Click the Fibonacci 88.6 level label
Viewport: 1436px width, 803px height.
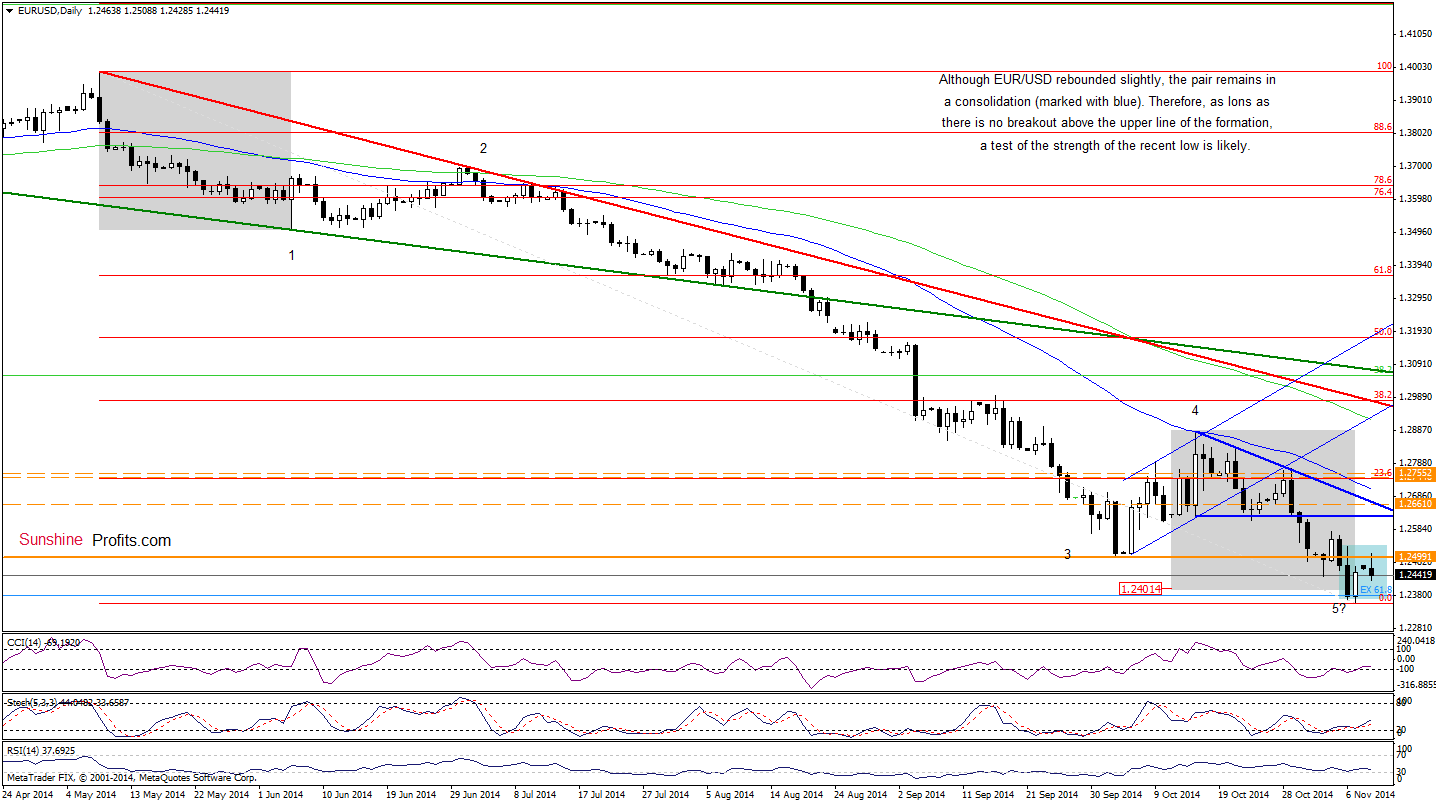click(1384, 126)
